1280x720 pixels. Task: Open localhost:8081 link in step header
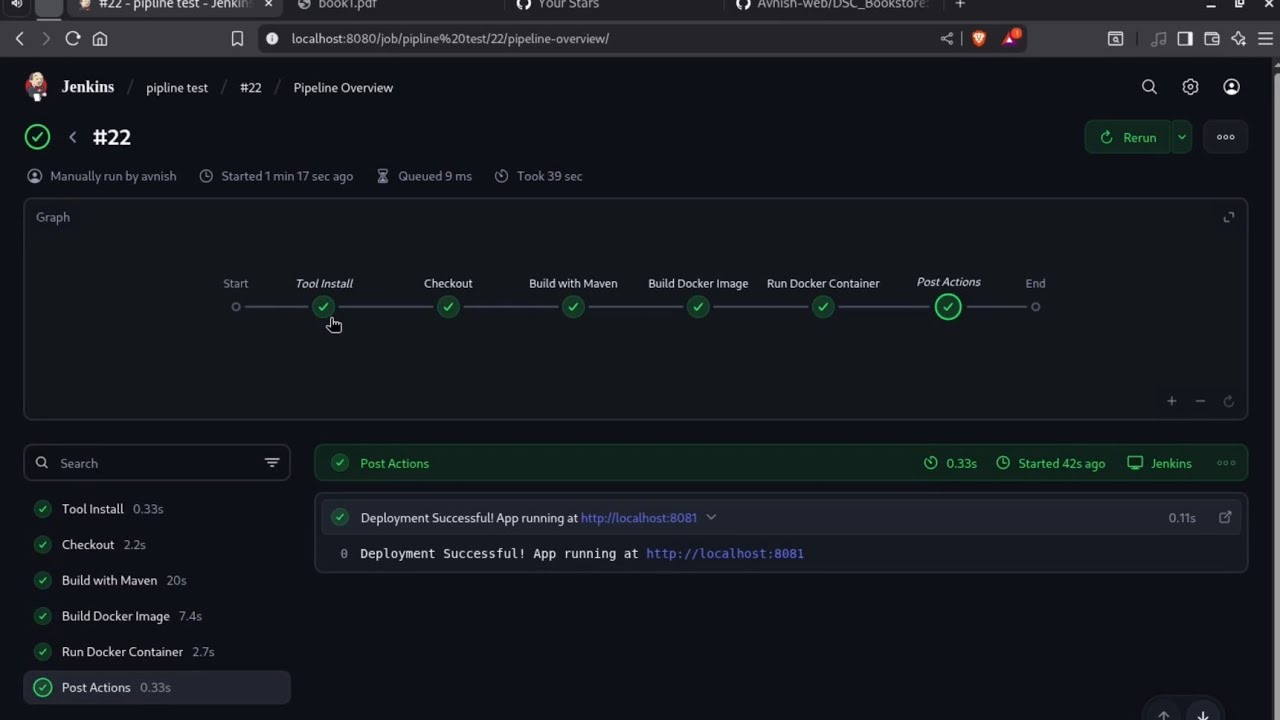pos(639,518)
